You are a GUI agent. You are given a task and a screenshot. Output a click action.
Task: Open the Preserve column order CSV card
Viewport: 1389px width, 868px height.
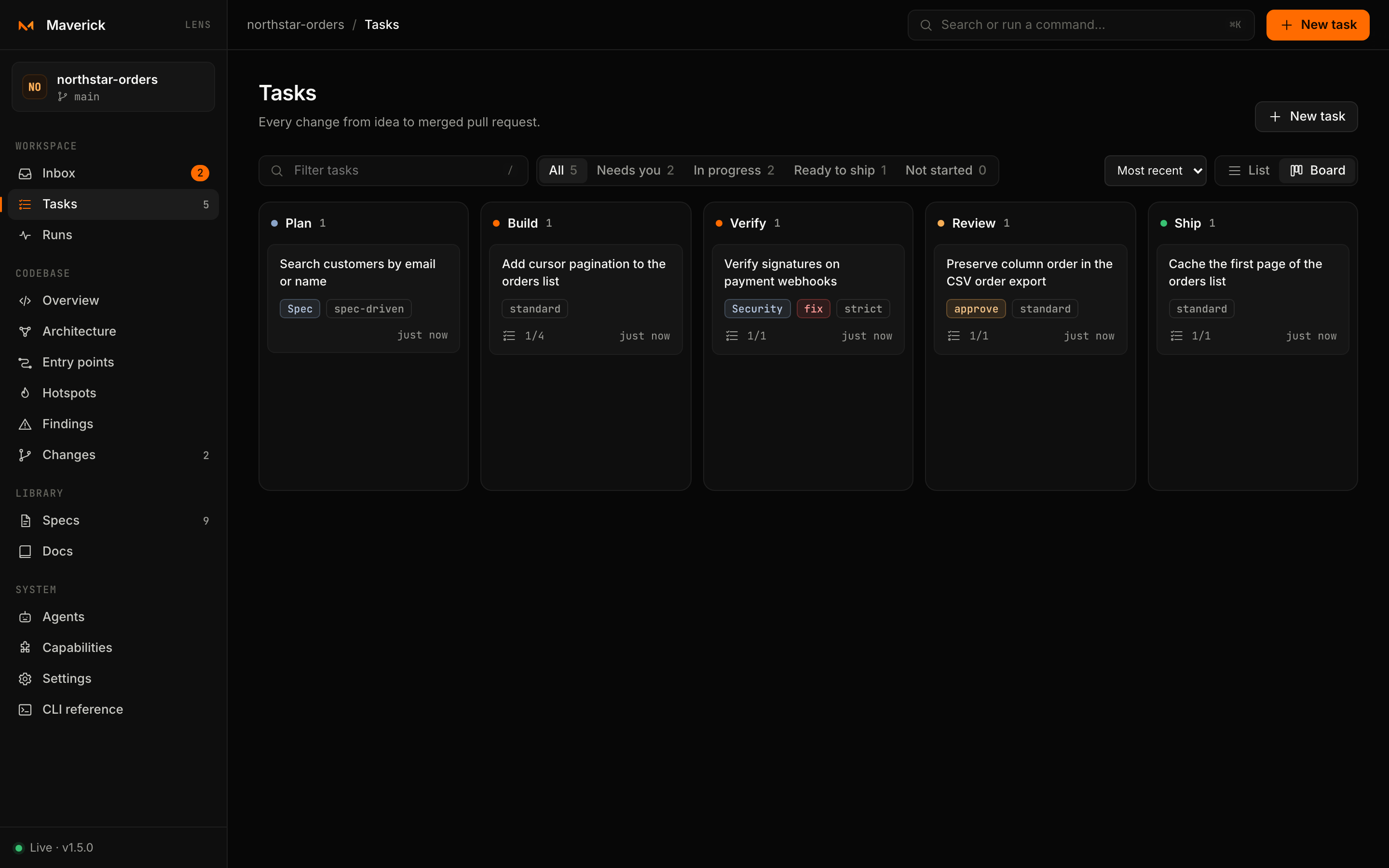[x=1030, y=299]
